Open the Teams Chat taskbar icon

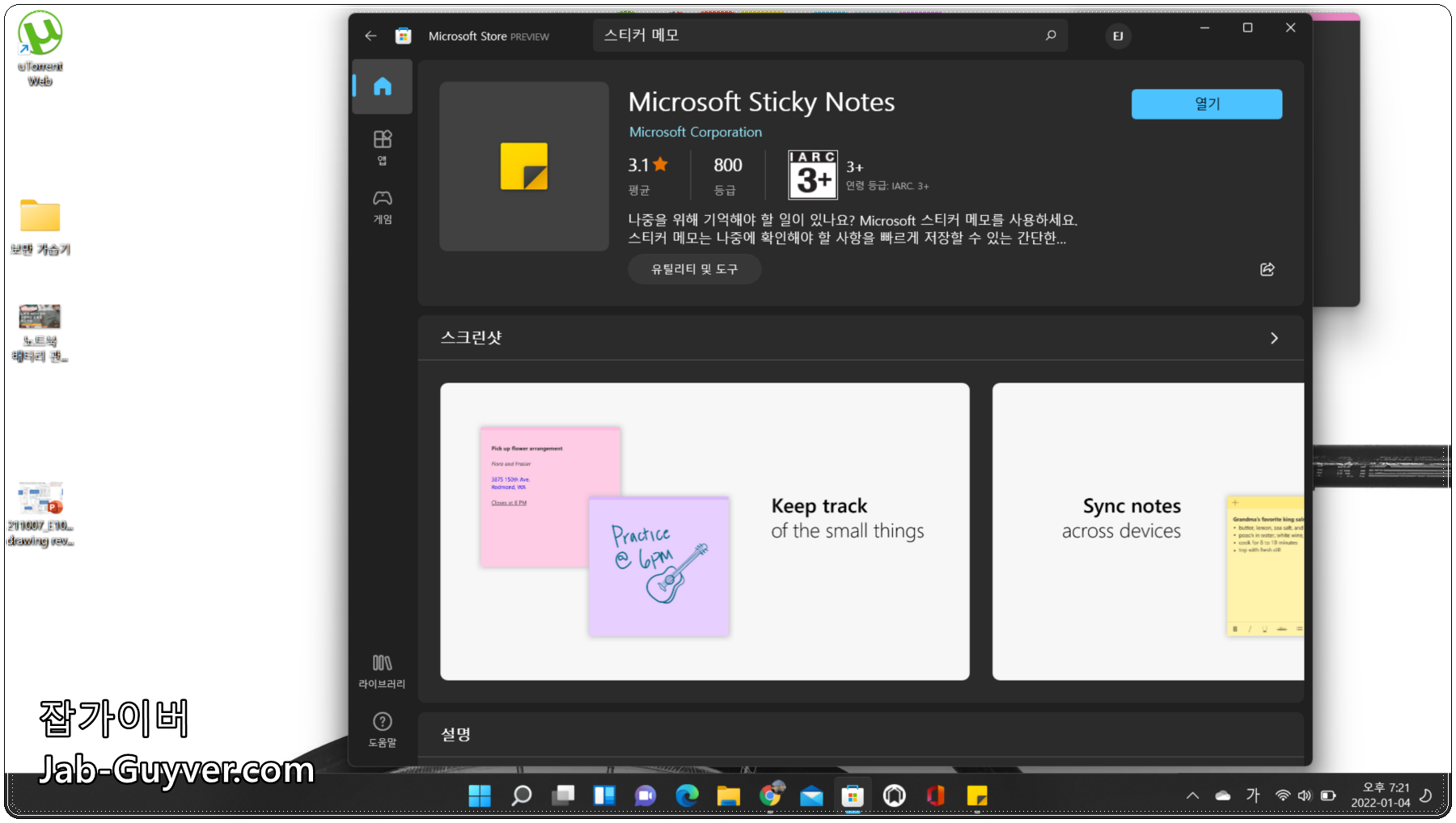point(645,796)
